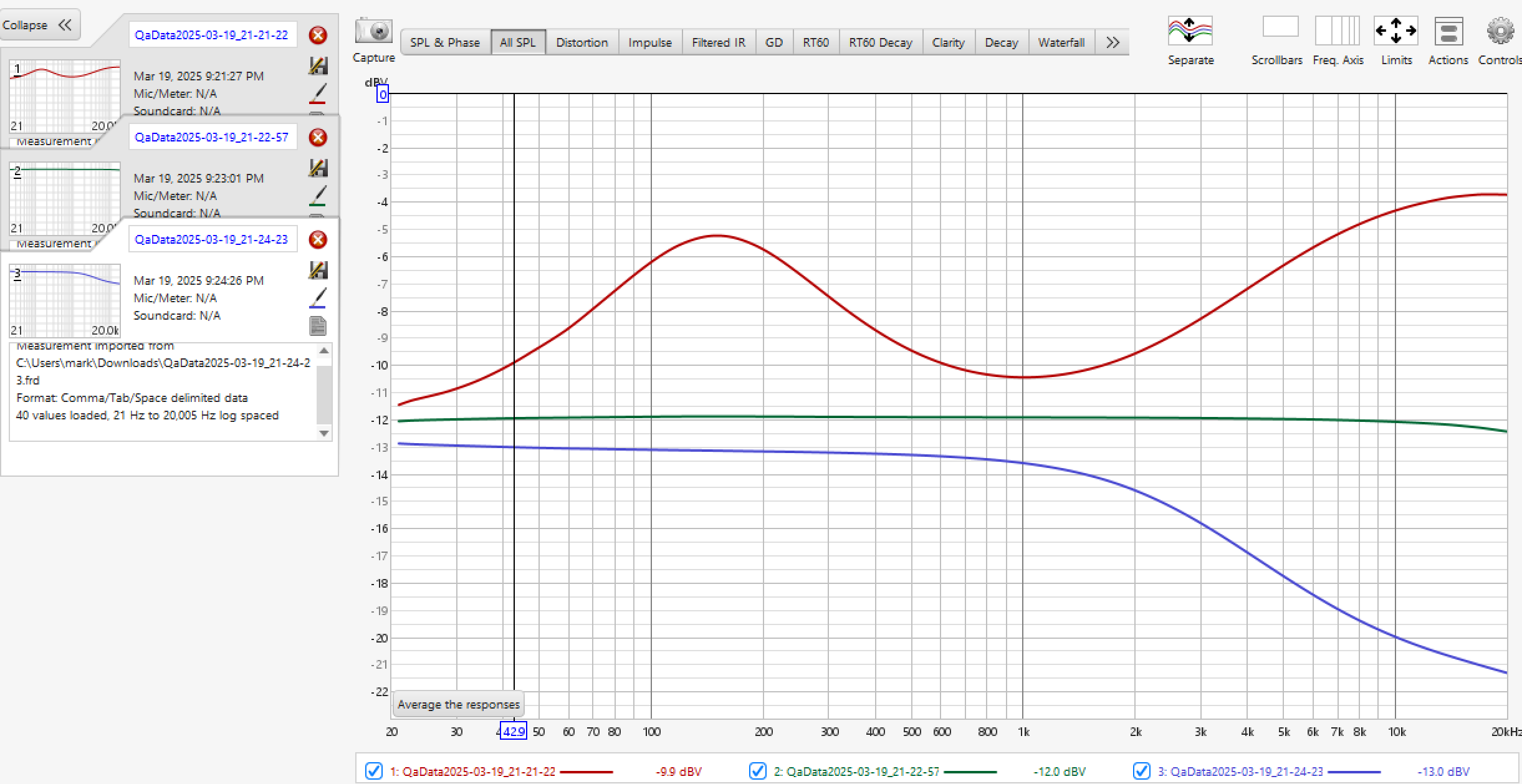The image size is (1522, 784).
Task: Change the green trace colour for measurement 2
Action: (x=318, y=196)
